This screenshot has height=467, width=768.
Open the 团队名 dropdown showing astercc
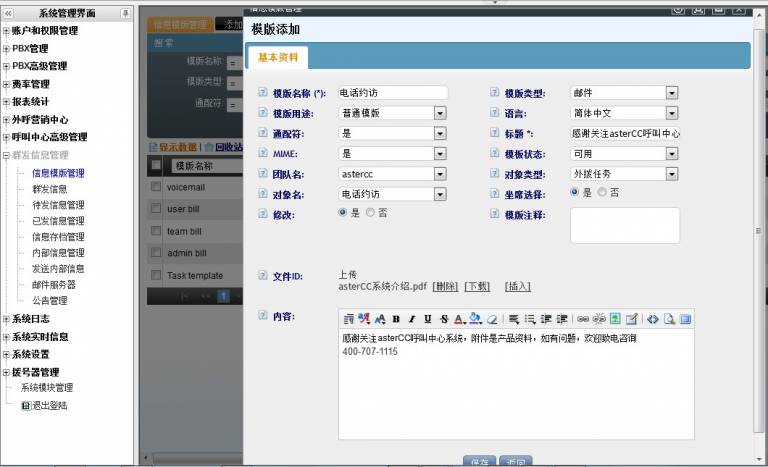[x=440, y=173]
